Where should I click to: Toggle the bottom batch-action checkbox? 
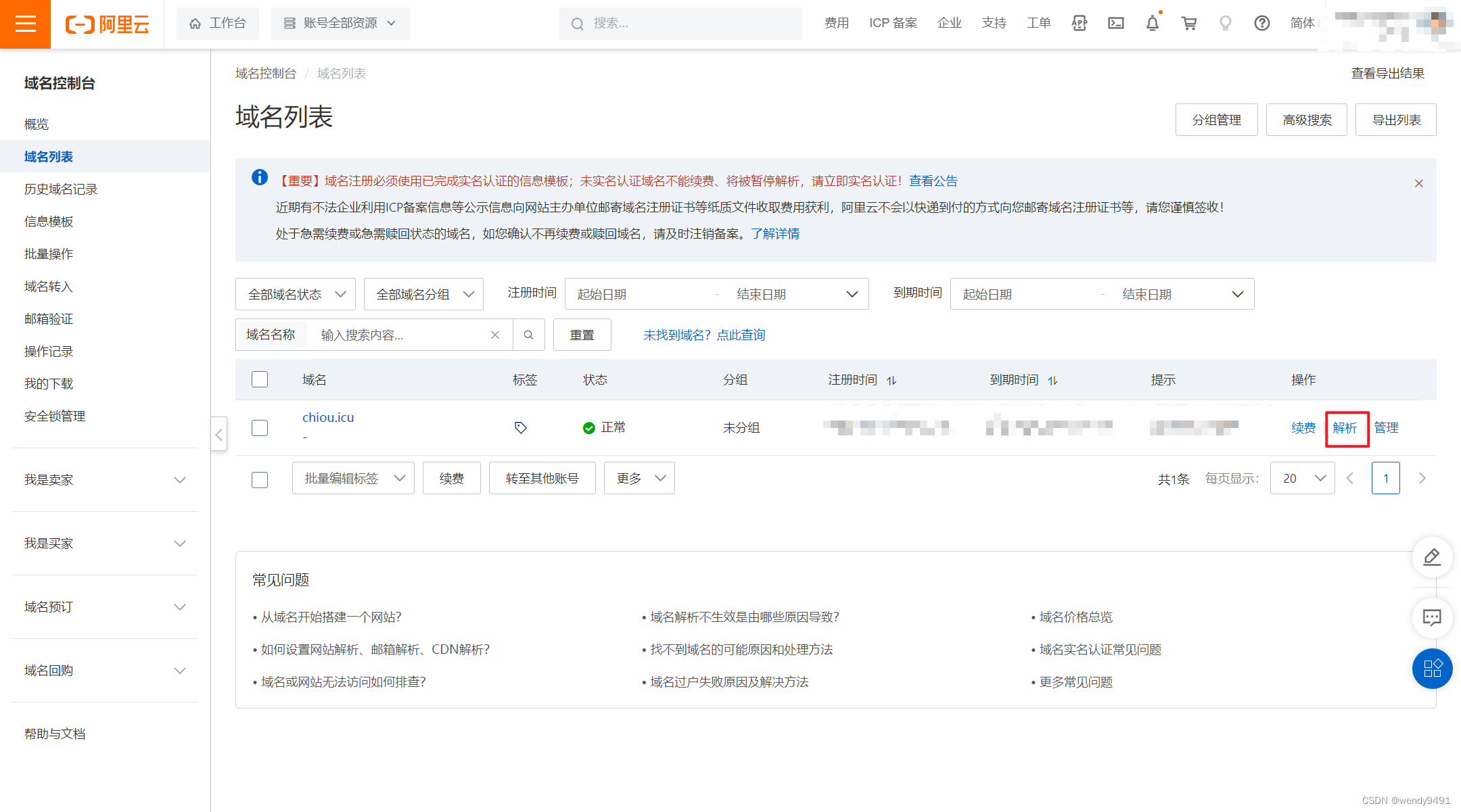[260, 479]
